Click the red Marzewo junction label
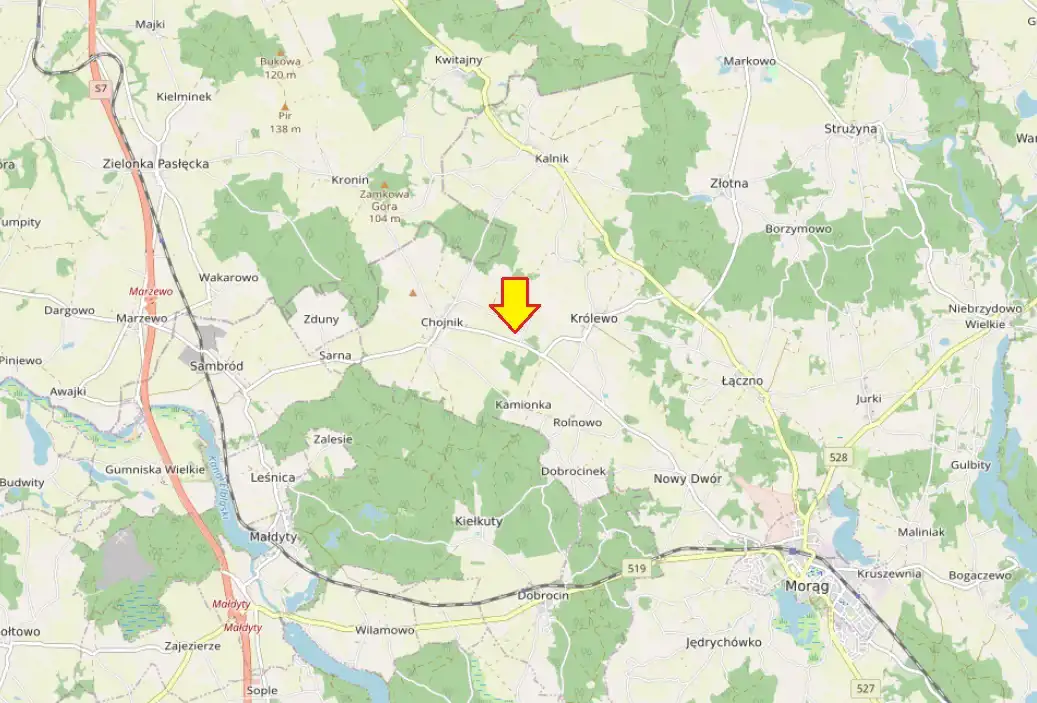 click(x=151, y=291)
